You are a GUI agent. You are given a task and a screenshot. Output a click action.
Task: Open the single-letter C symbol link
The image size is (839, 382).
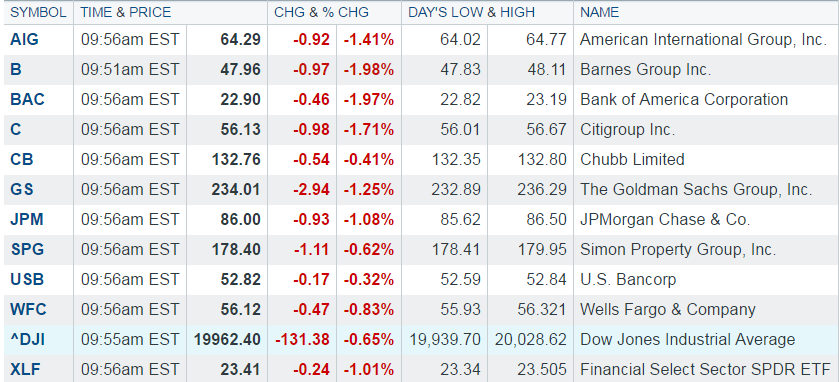tap(16, 129)
